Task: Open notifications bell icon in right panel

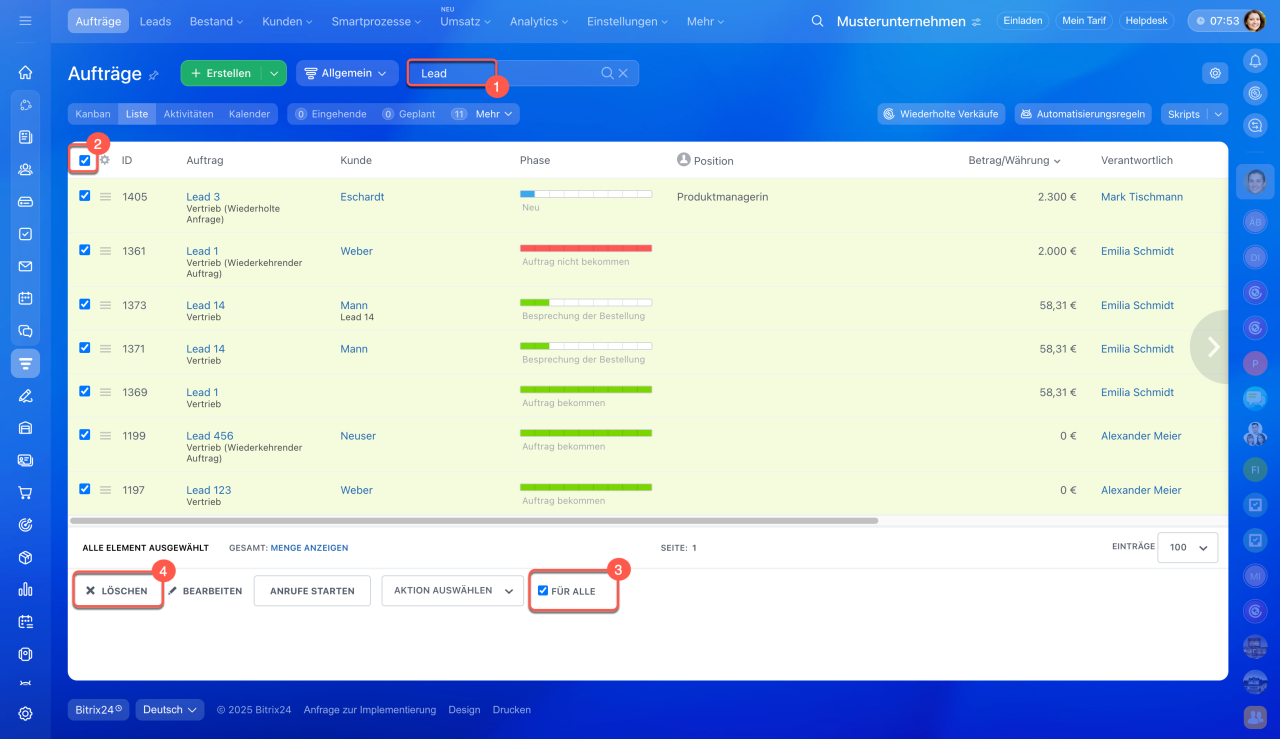Action: pyautogui.click(x=1255, y=61)
